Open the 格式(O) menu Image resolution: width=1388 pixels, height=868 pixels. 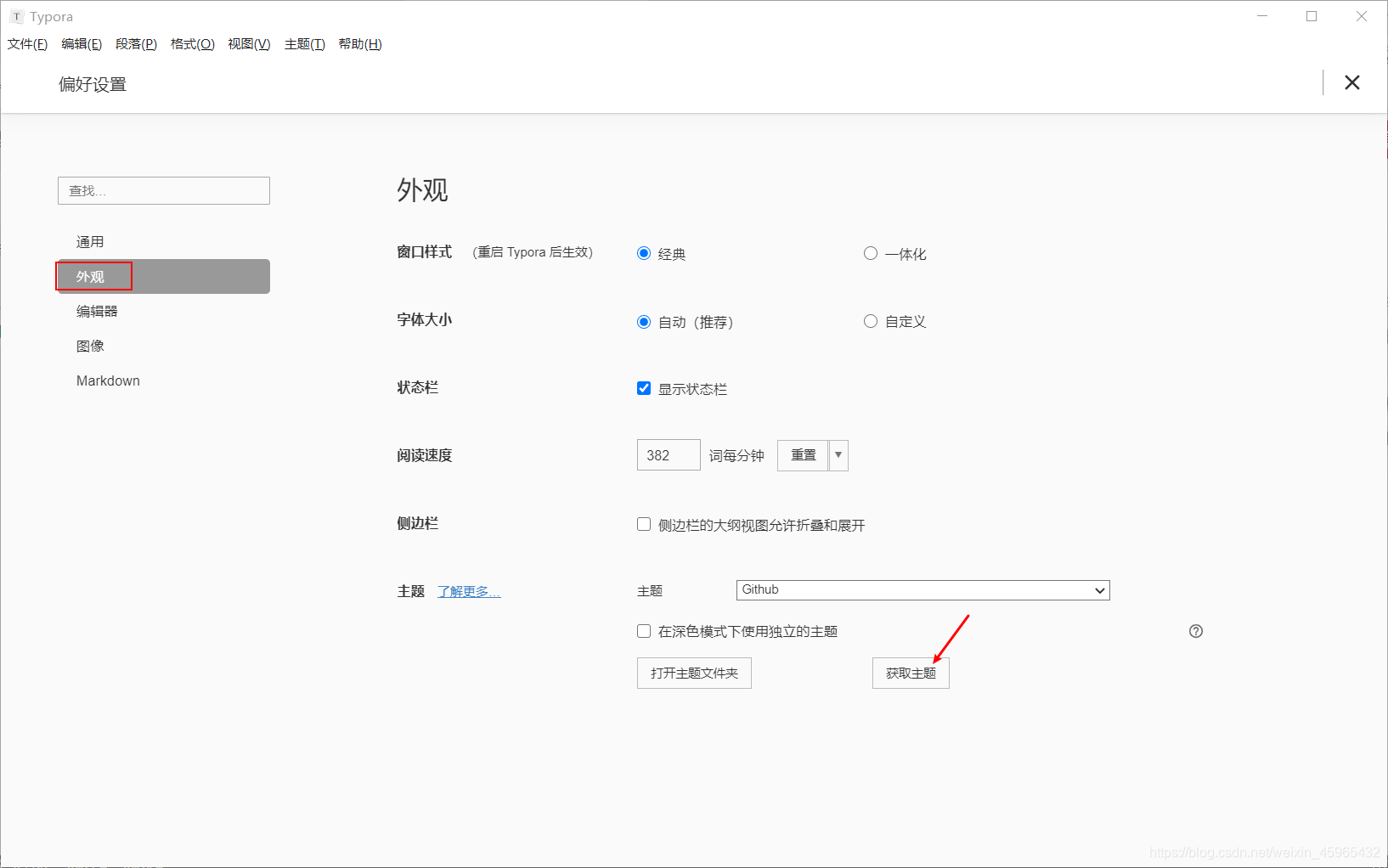193,44
